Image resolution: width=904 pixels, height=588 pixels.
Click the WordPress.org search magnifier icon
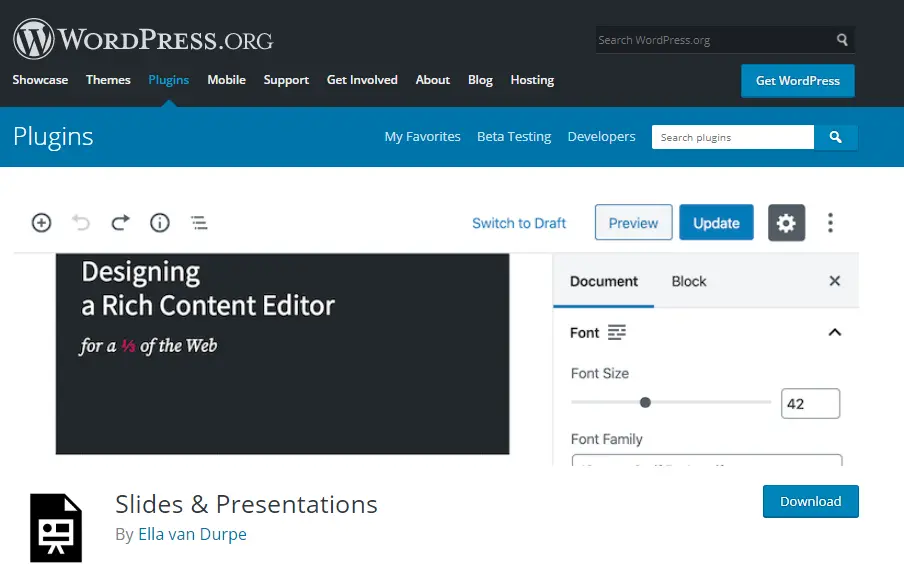click(842, 40)
